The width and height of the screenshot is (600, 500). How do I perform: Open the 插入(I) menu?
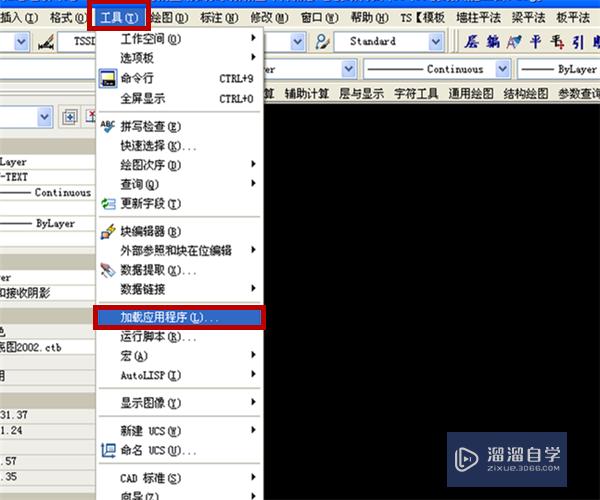coord(19,17)
